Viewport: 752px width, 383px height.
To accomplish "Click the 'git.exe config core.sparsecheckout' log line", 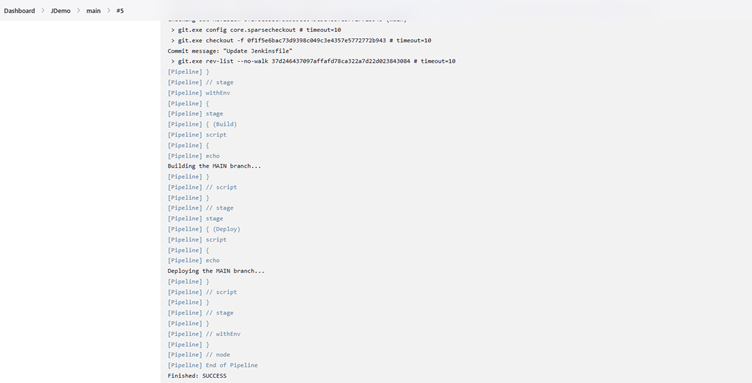I will (256, 30).
